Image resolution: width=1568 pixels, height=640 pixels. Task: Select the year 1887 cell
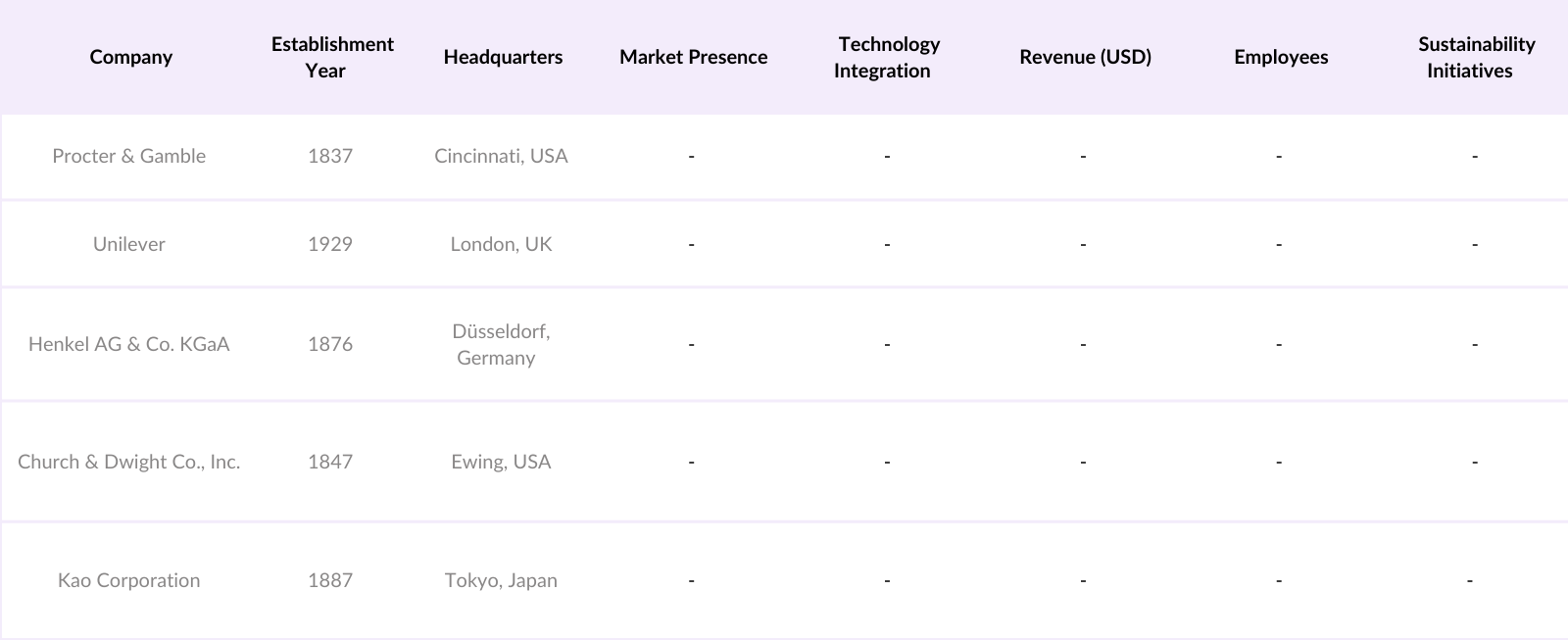click(330, 580)
